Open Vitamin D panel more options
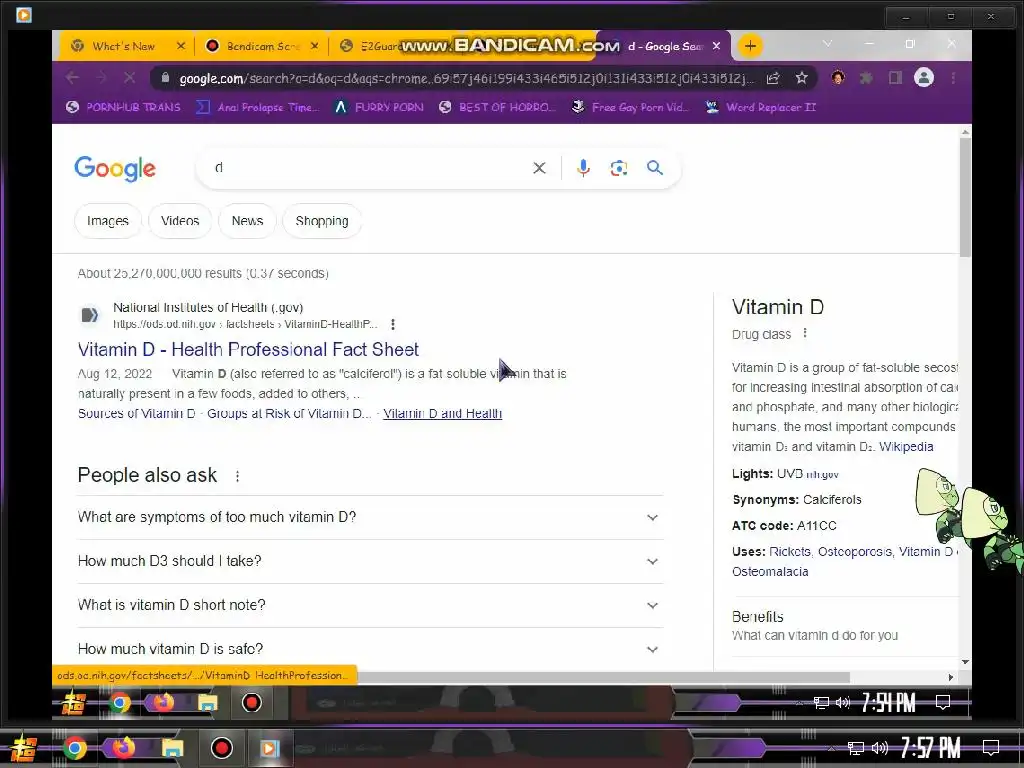1024x768 pixels. (805, 333)
